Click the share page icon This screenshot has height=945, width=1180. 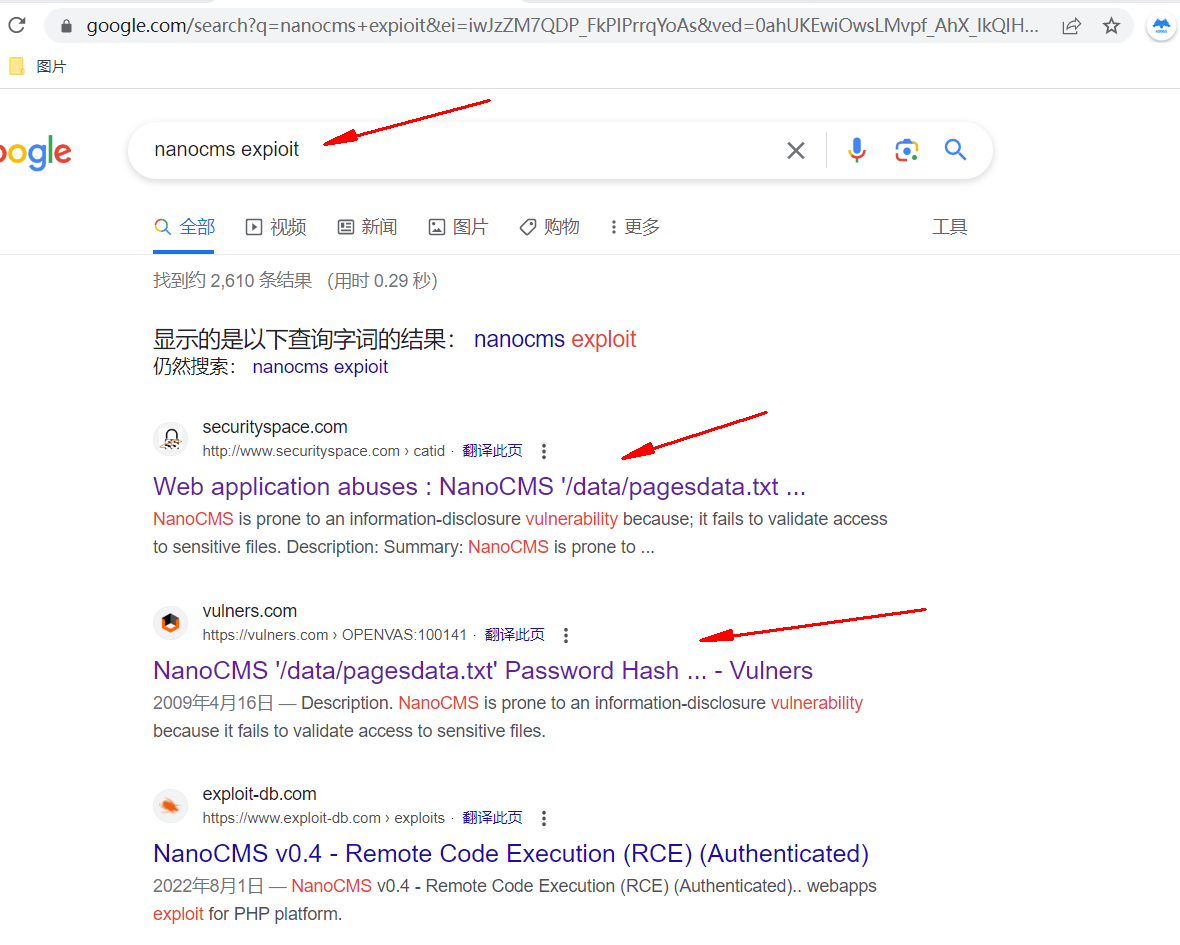point(1072,26)
